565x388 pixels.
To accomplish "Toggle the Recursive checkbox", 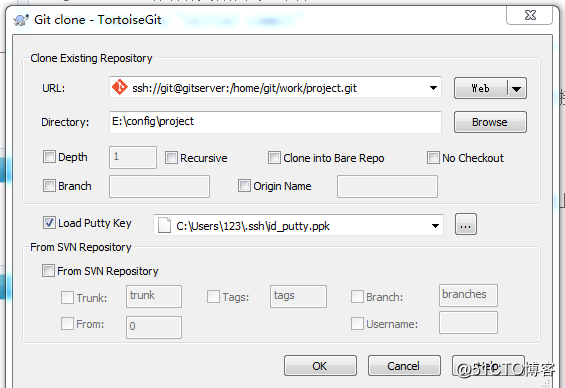I will tap(171, 157).
